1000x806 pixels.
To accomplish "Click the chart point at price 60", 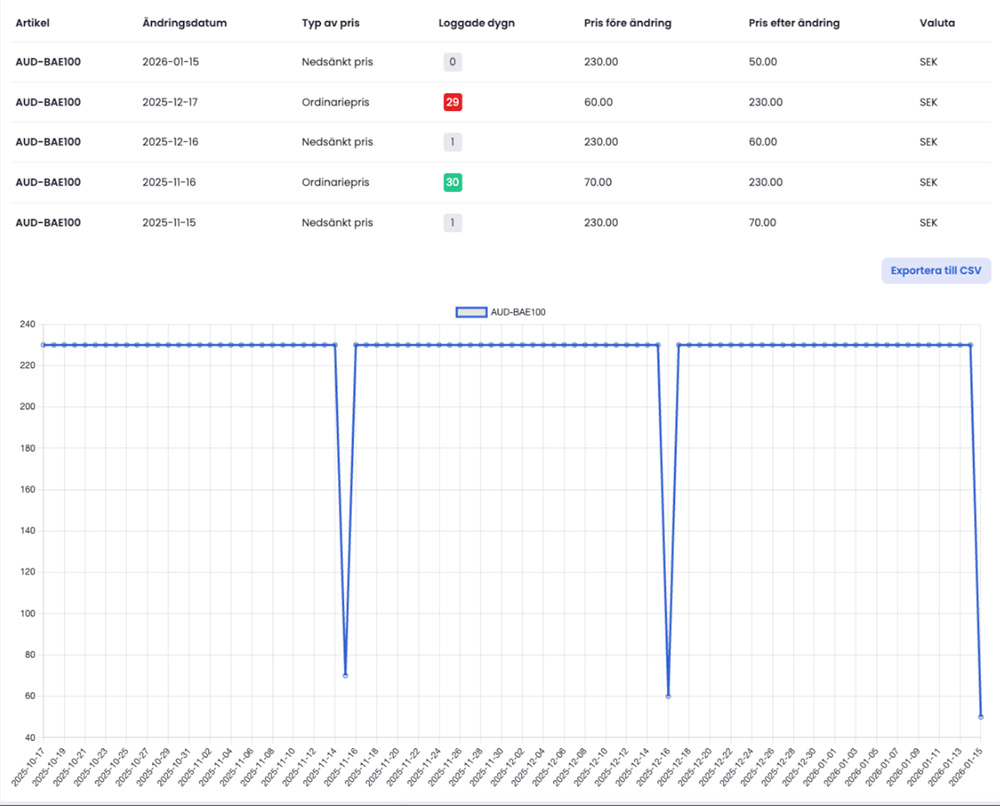I will (668, 696).
